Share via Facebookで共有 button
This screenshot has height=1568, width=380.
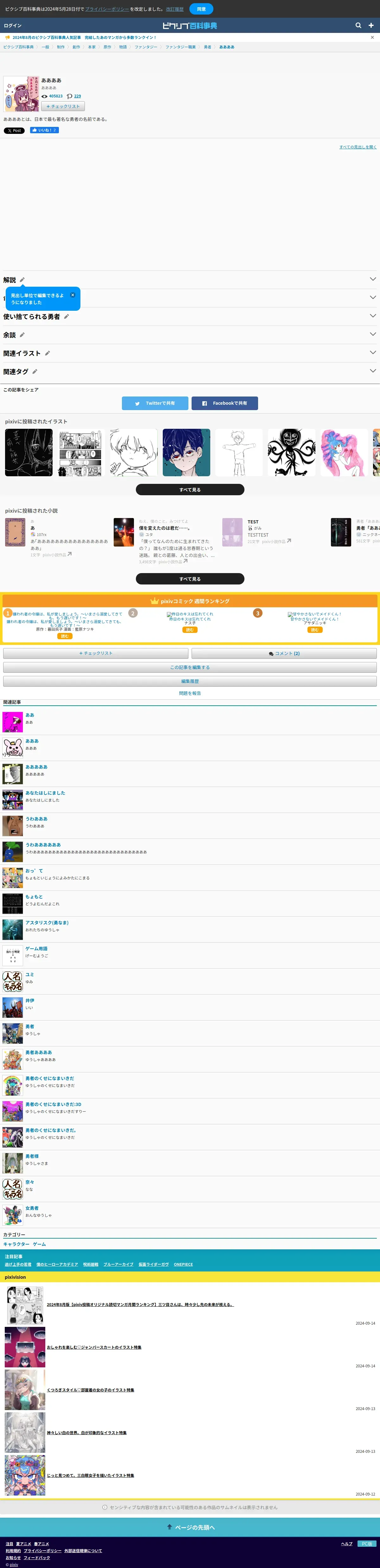225,403
